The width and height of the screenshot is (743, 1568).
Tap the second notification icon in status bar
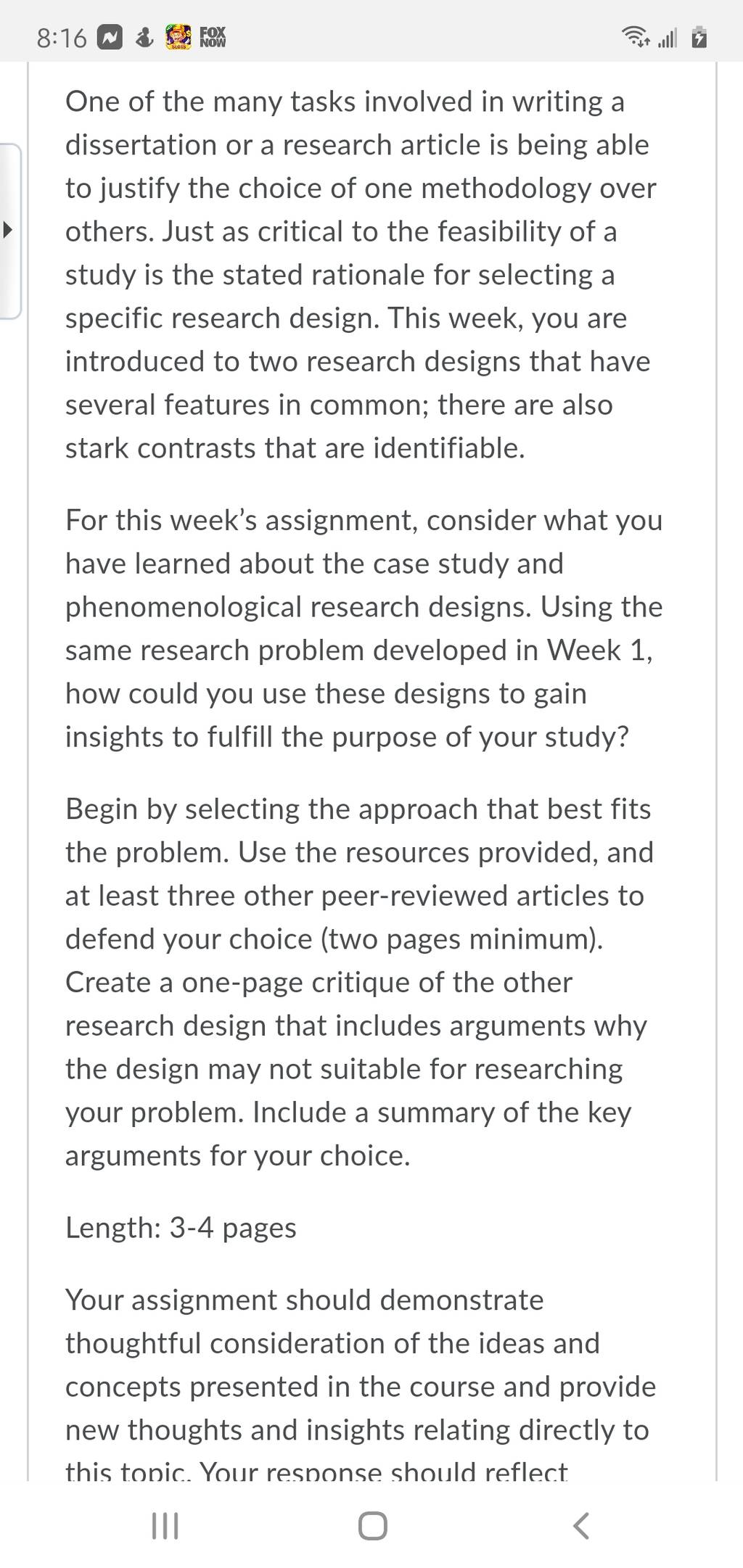(x=145, y=37)
